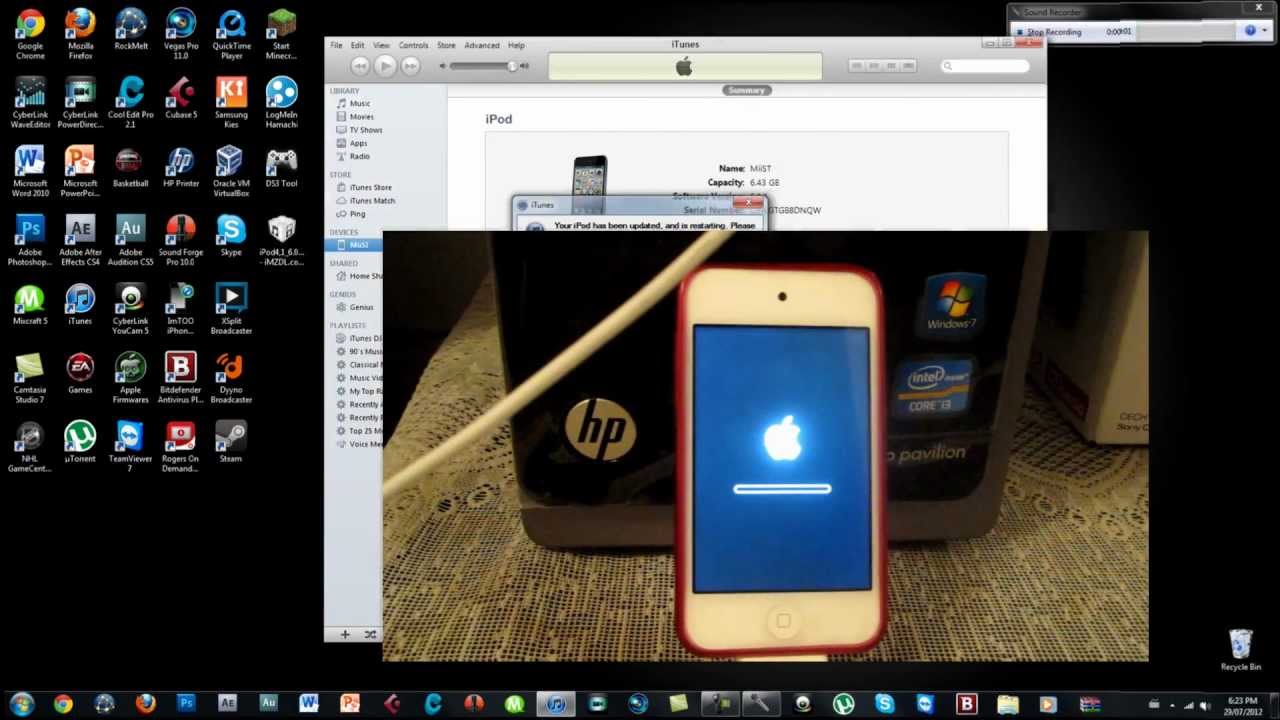Open iTunes Controls menu
Viewport: 1280px width, 720px height.
point(413,45)
